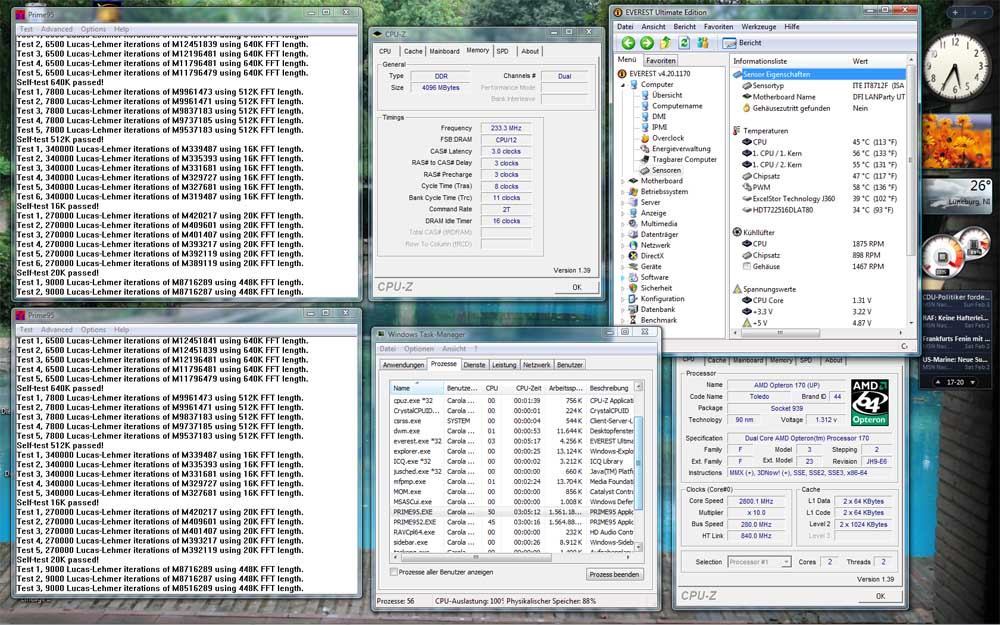
Task: Expand the Server node in EVEREST
Action: [x=623, y=202]
